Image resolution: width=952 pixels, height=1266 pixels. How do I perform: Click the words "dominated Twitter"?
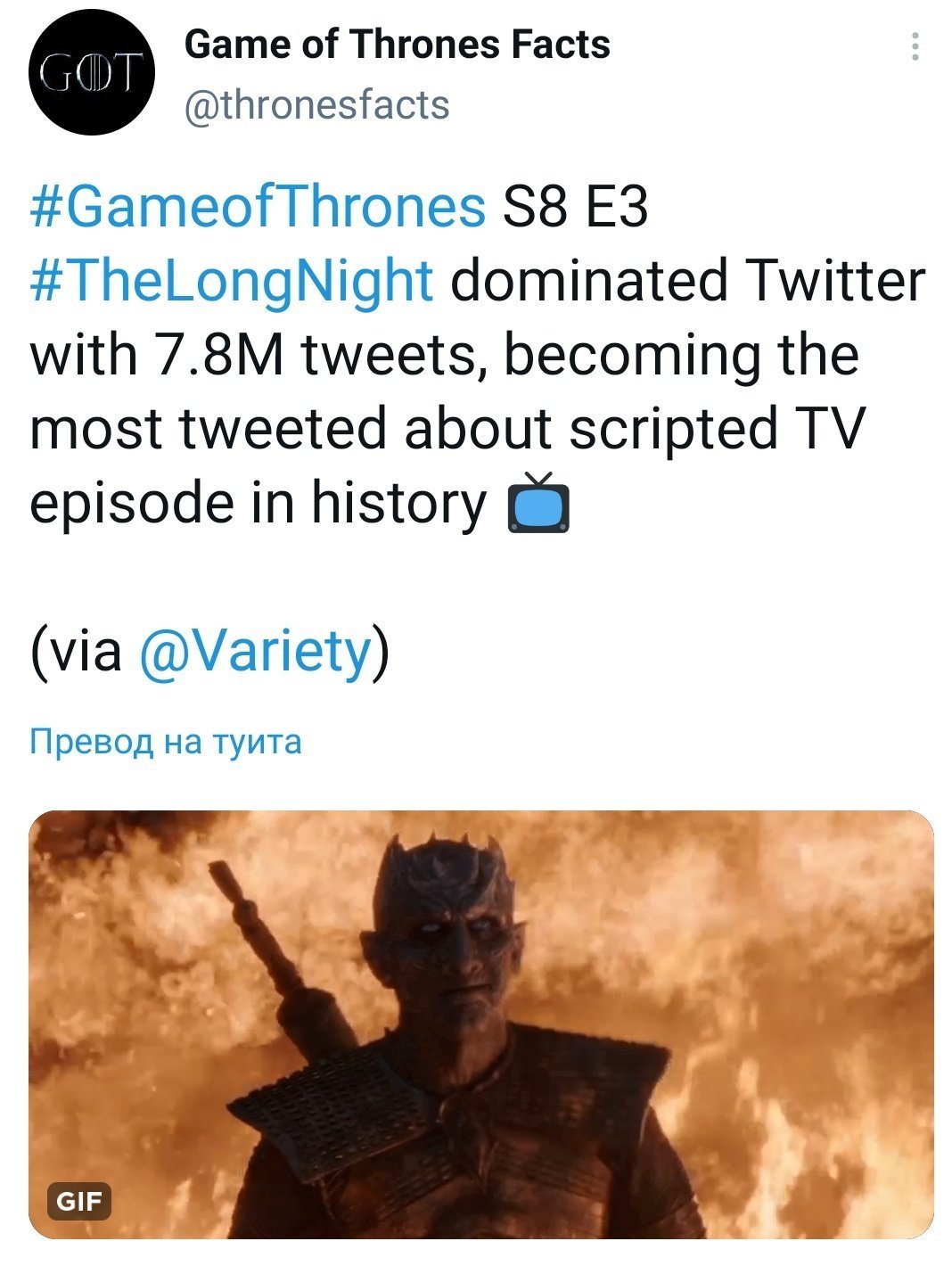tap(687, 281)
